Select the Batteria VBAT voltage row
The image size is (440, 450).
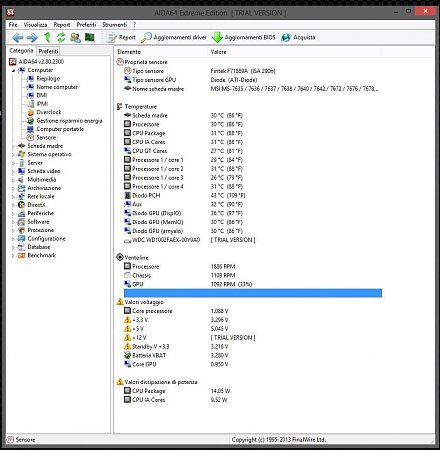point(253,355)
